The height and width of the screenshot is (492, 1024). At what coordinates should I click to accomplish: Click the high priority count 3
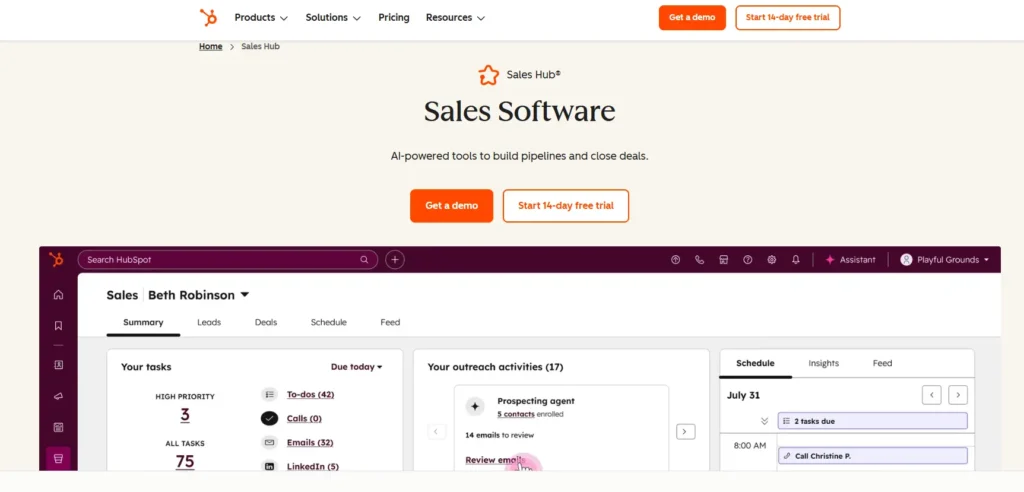point(185,415)
